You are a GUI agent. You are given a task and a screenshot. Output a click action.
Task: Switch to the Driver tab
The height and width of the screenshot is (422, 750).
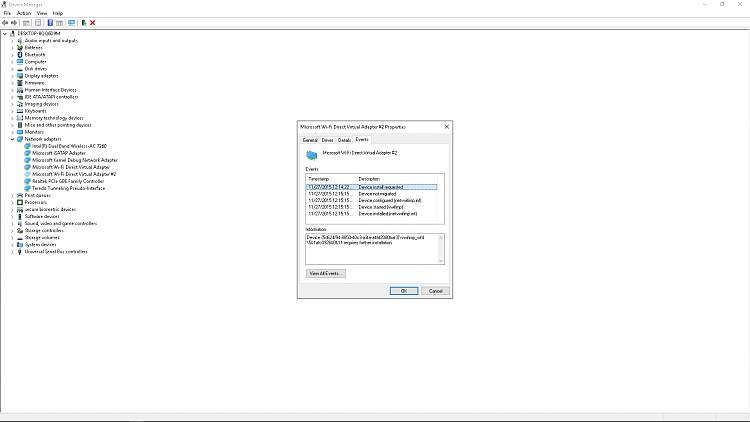click(x=328, y=140)
